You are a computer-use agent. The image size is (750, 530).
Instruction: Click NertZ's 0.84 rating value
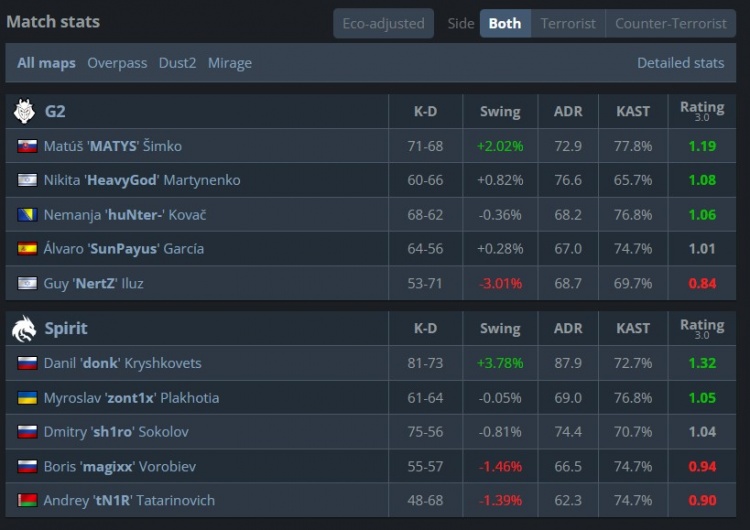coord(702,283)
